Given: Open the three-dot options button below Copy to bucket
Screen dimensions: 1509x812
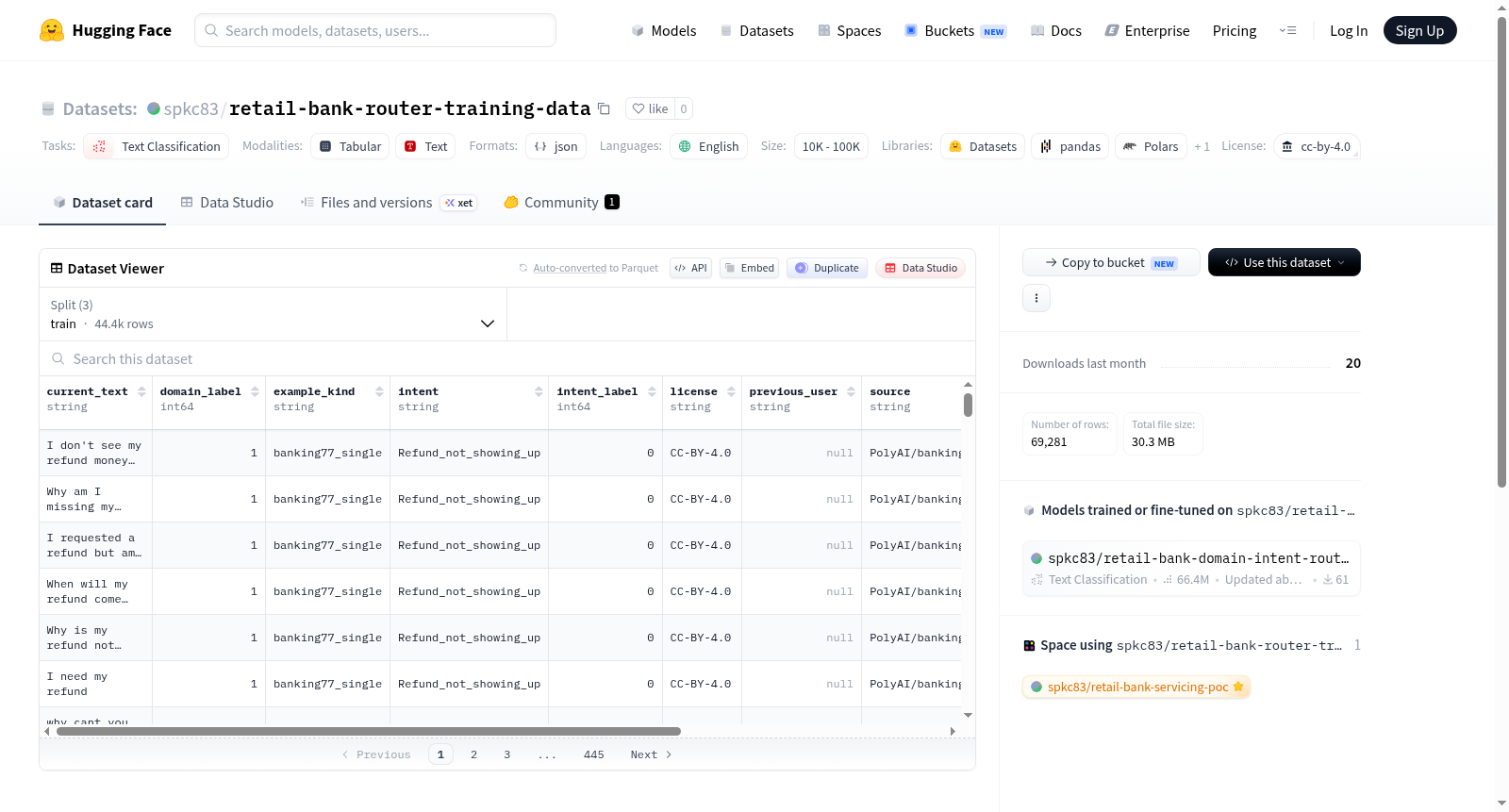Looking at the screenshot, I should 1036,298.
